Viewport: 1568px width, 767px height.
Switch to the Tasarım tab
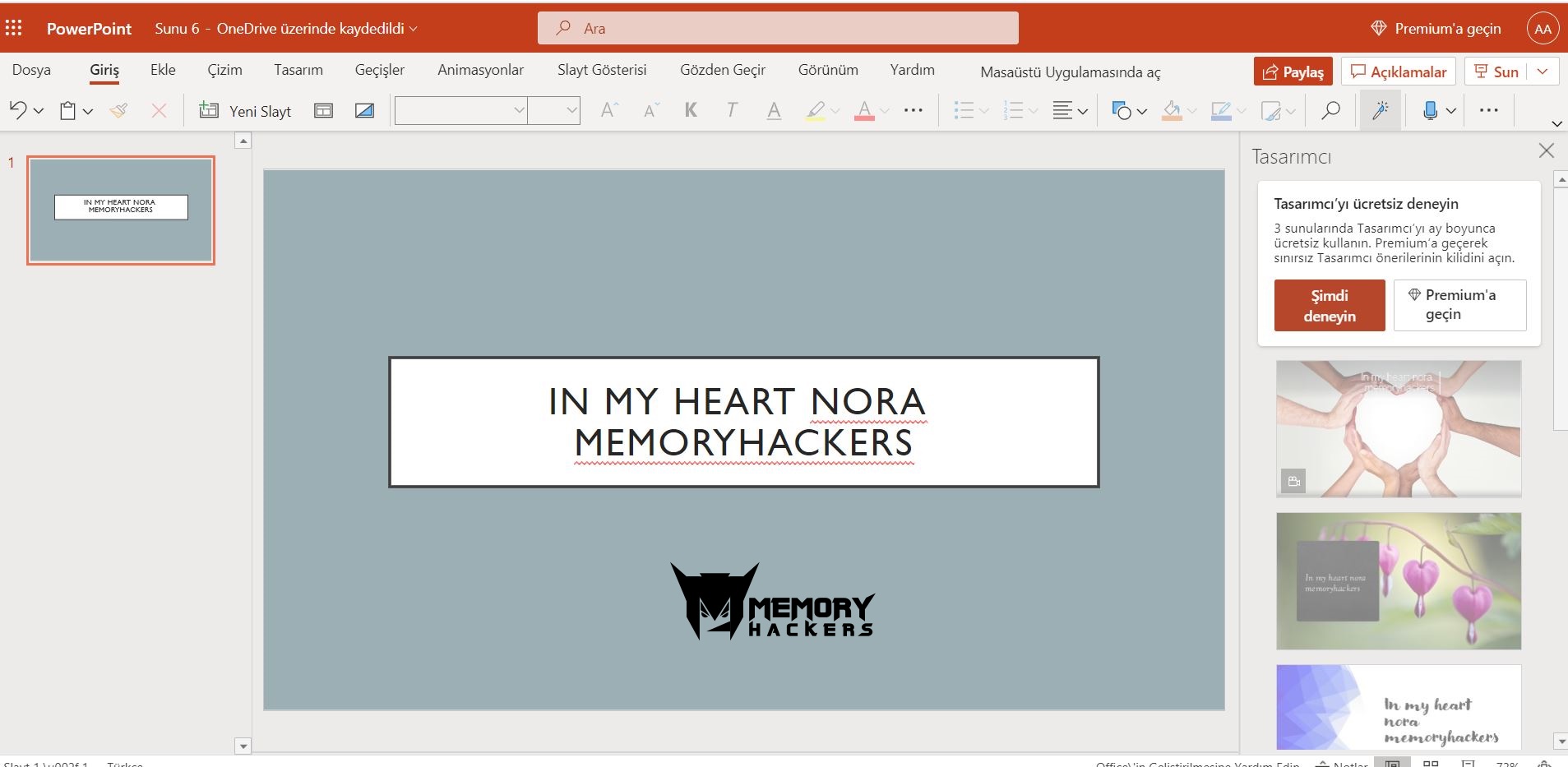tap(298, 70)
